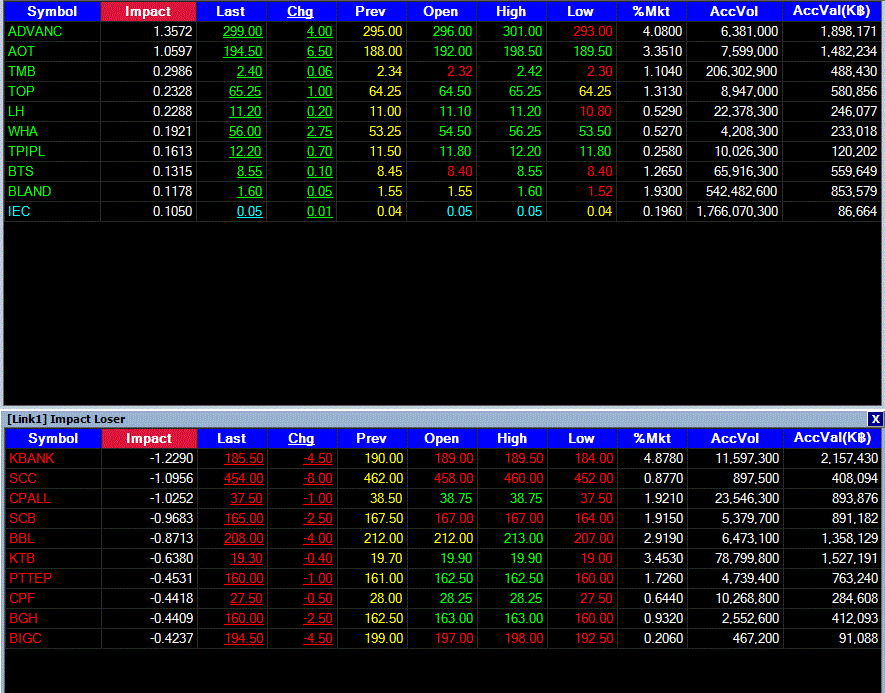885x693 pixels.
Task: Close the Impact Loser panel
Action: pos(875,419)
